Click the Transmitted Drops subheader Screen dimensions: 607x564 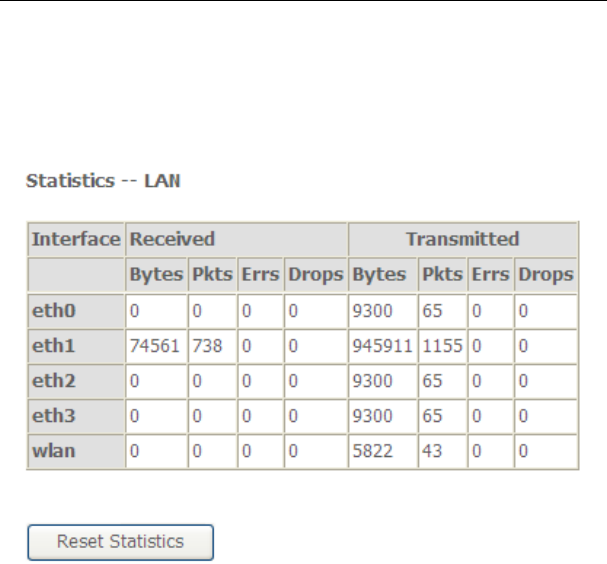(546, 274)
